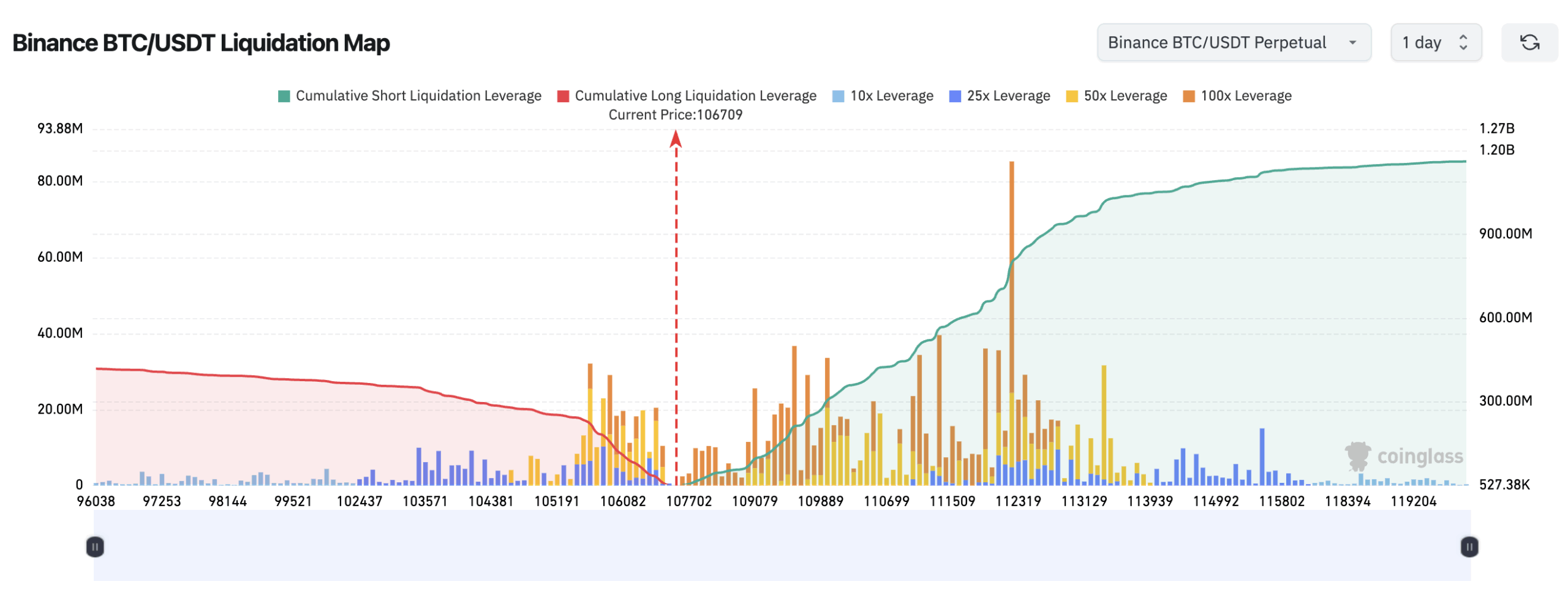Hide the 50x Leverage series

1125,96
